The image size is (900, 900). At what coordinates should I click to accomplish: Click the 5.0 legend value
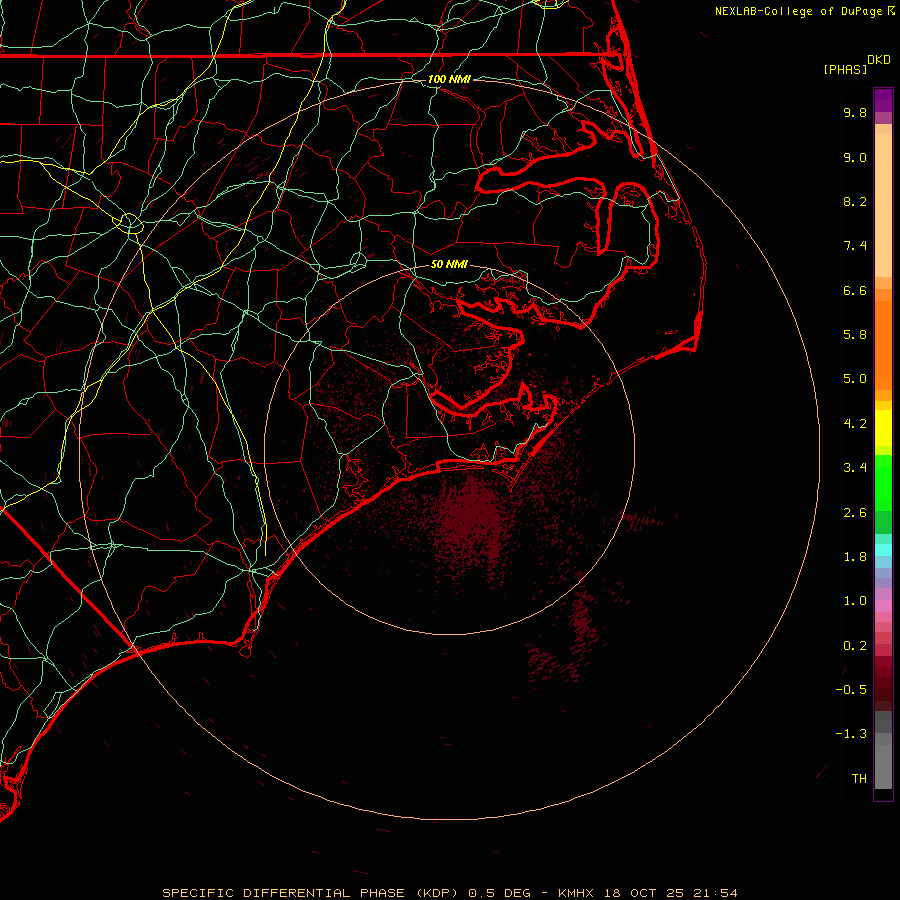855,379
